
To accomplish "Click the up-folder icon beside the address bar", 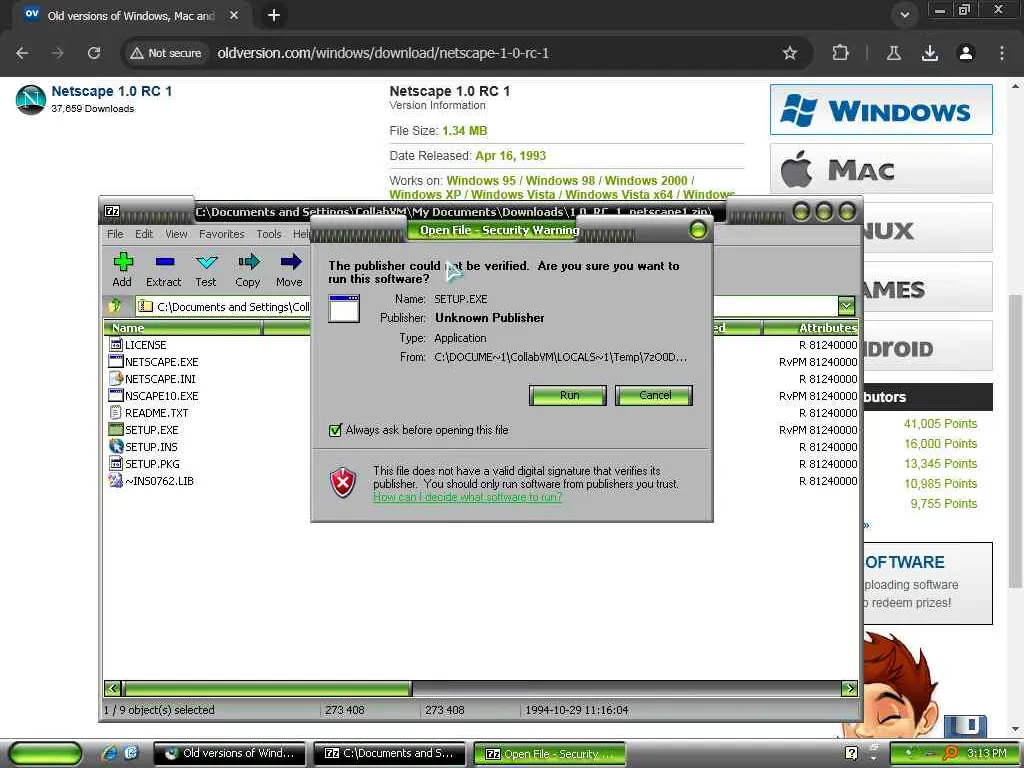I will tap(116, 306).
